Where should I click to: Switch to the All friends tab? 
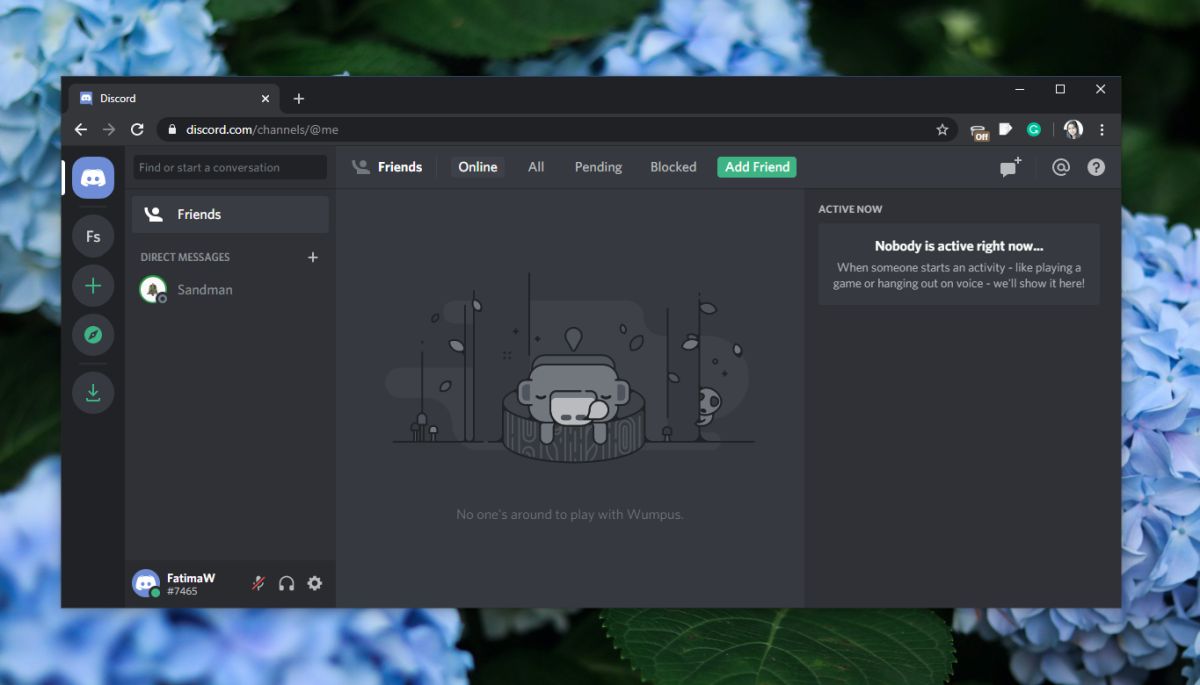tap(536, 167)
